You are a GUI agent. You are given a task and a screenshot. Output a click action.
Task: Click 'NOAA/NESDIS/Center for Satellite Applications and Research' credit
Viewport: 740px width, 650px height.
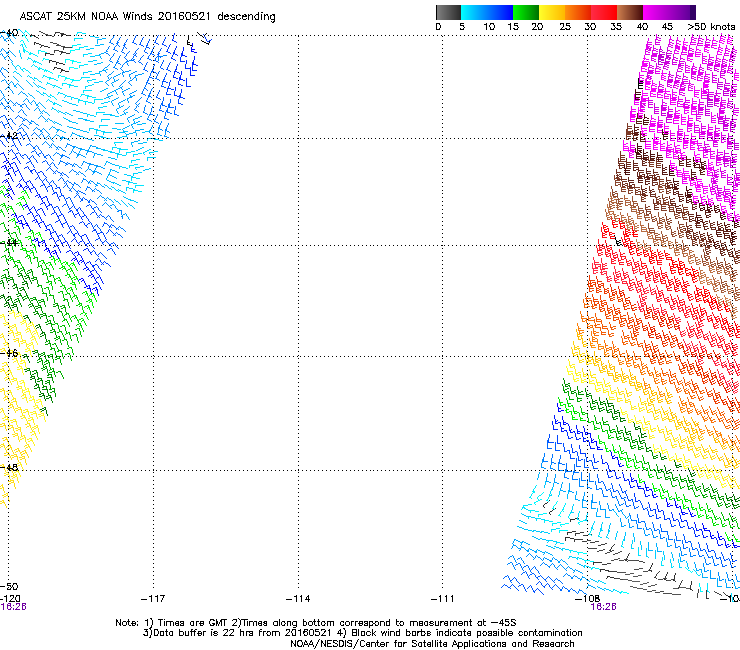432,644
